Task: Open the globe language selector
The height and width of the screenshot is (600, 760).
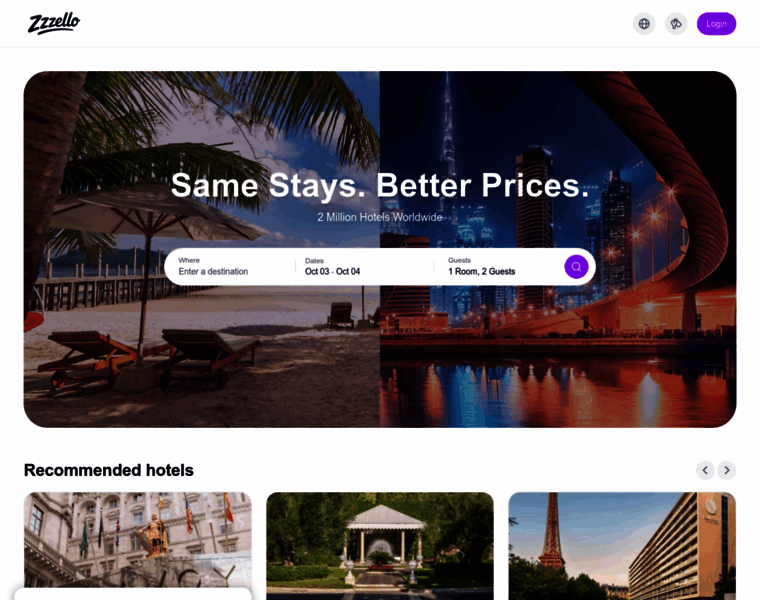Action: (x=644, y=24)
